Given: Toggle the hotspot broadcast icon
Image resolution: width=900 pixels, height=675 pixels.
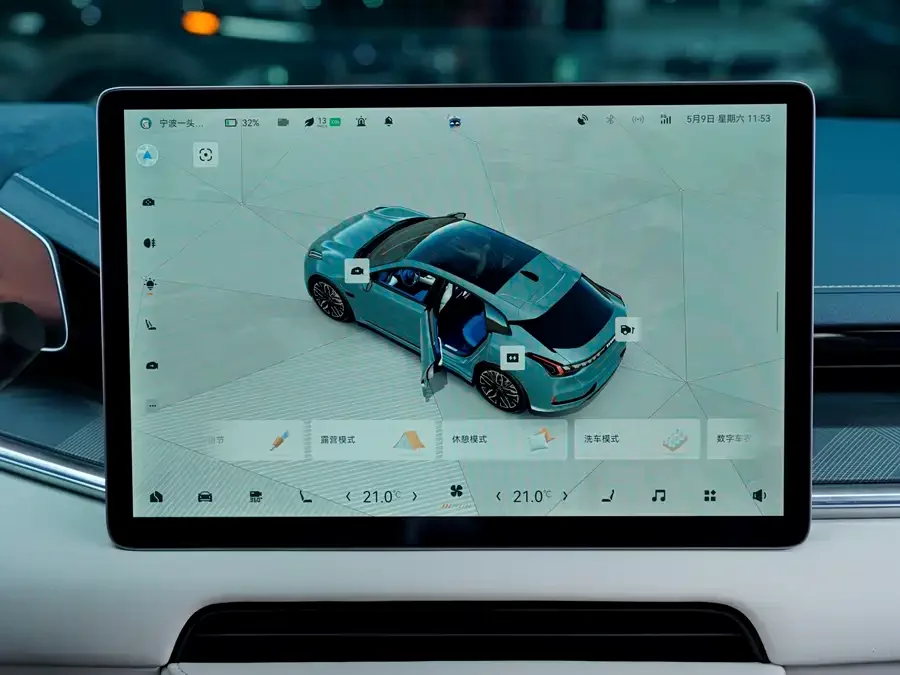Looking at the screenshot, I should [x=638, y=119].
